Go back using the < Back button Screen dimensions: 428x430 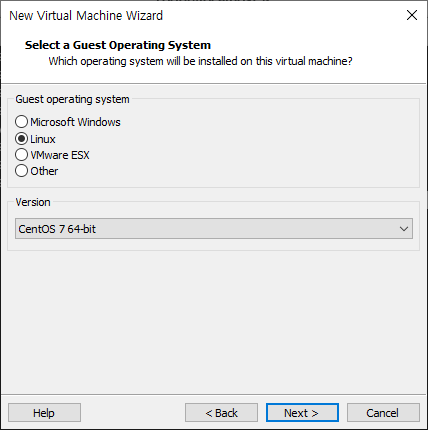[221, 413]
